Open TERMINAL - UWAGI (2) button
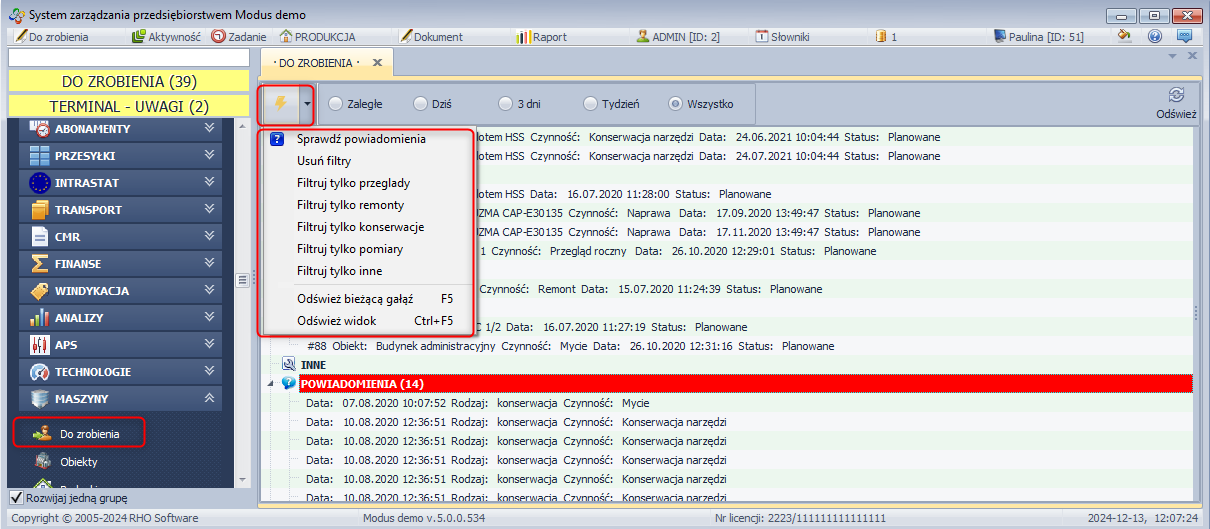 point(128,106)
